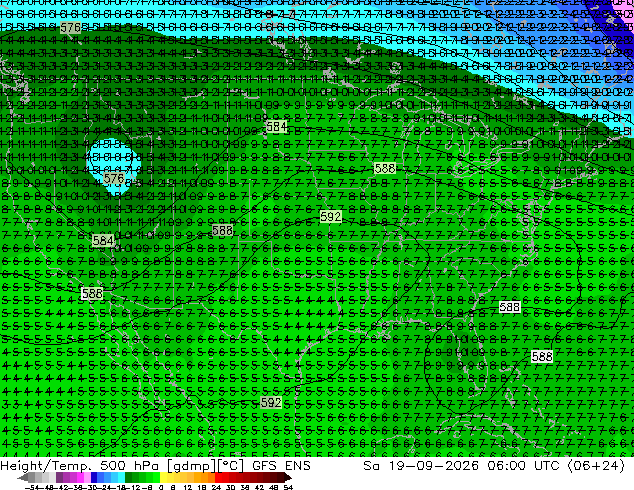Select the 592 contour label over the Gulf of Mexico
The height and width of the screenshot is (490, 634).
pos(271,402)
